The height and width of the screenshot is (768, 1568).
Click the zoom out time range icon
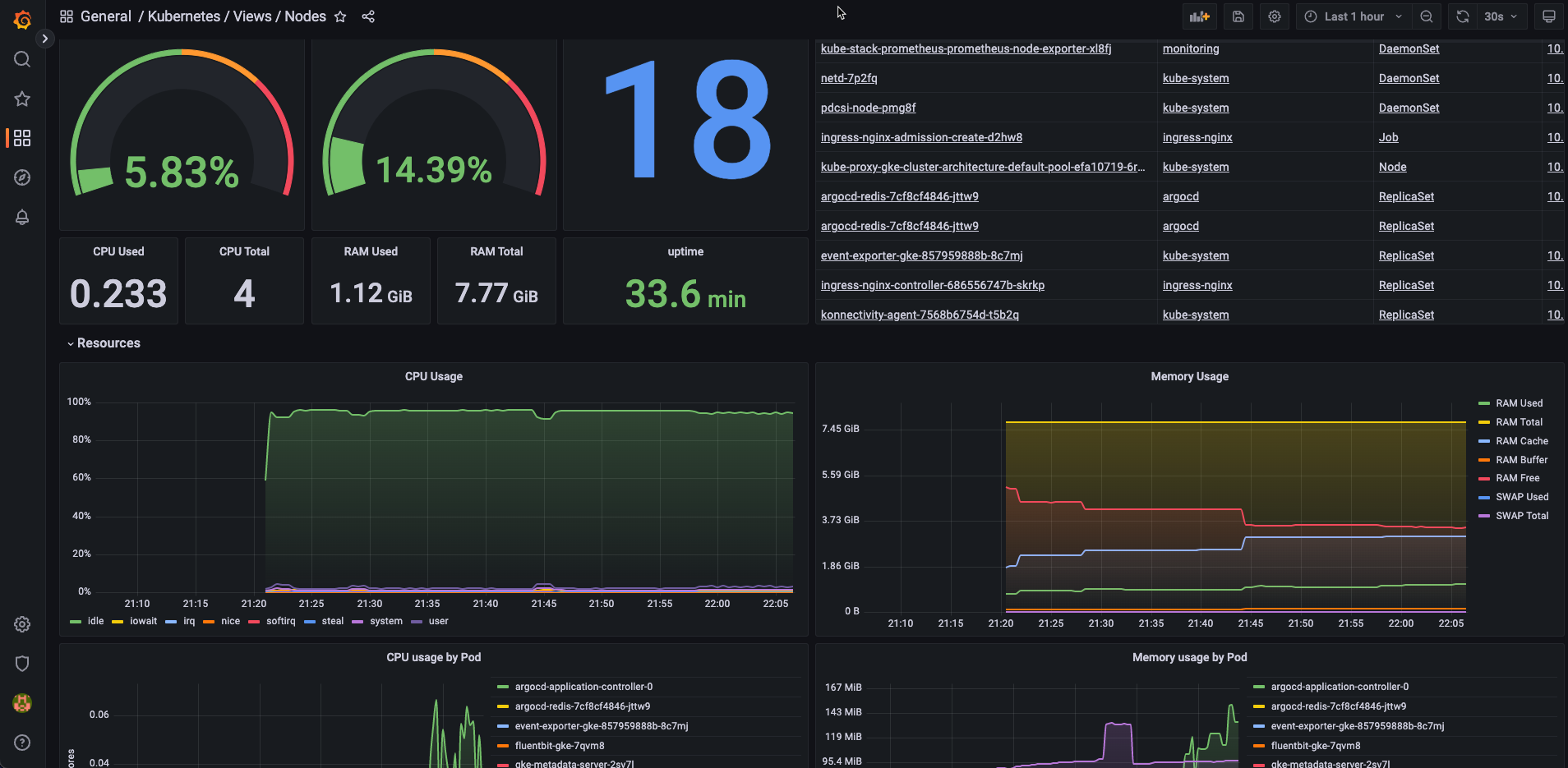point(1427,16)
